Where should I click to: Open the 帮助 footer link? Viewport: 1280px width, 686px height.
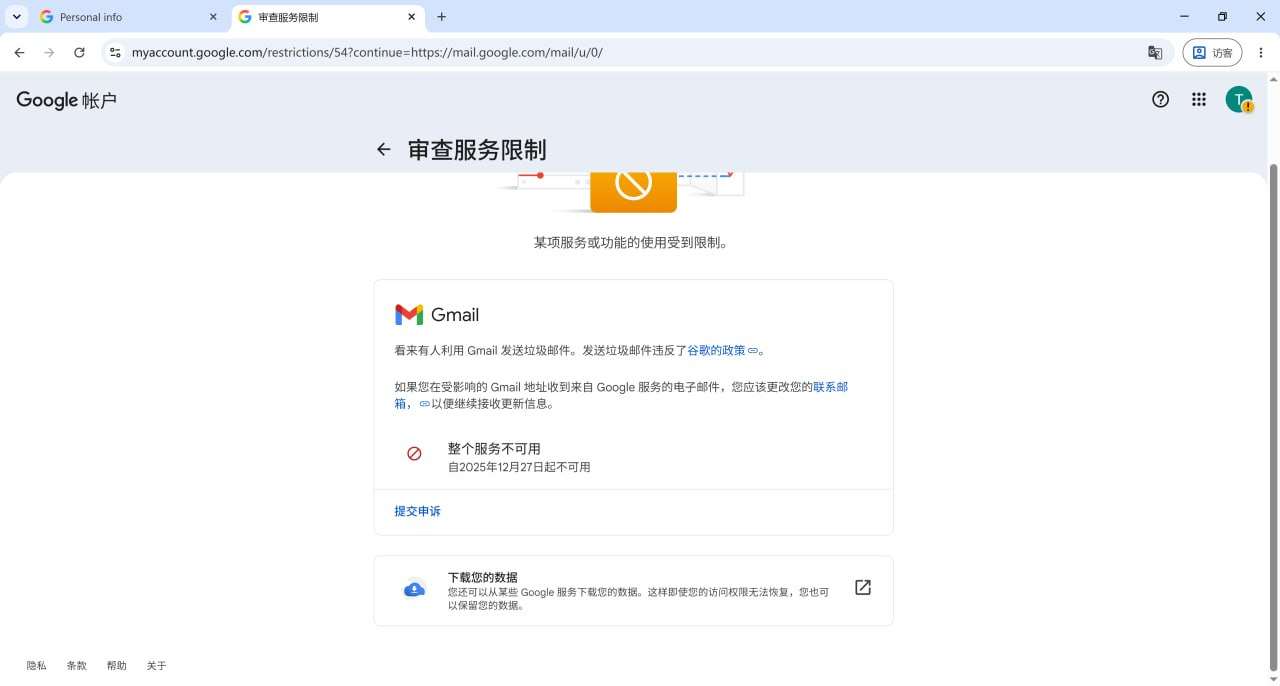[x=117, y=666]
